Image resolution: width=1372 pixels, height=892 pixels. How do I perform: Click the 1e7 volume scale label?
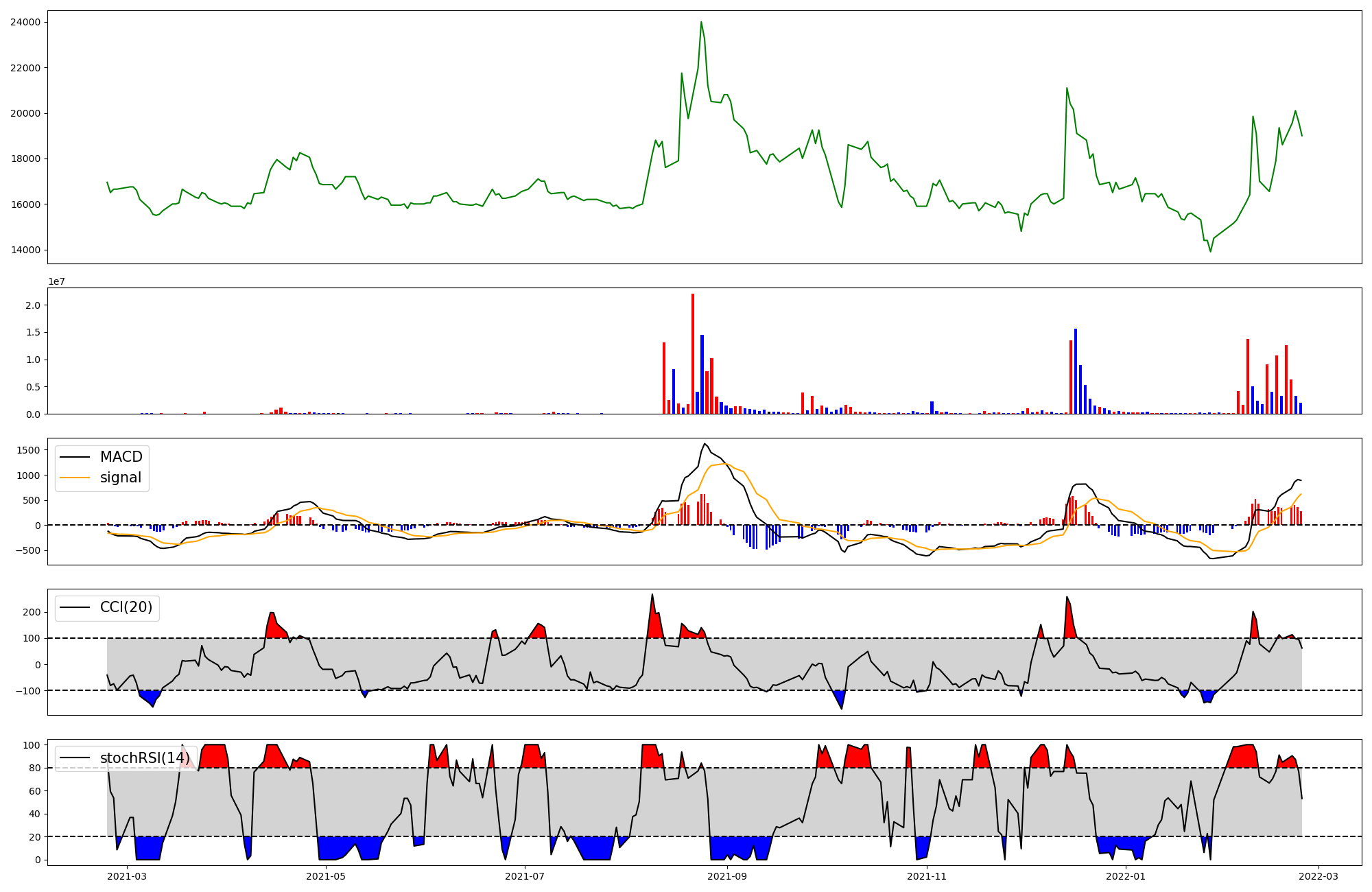pyautogui.click(x=56, y=281)
